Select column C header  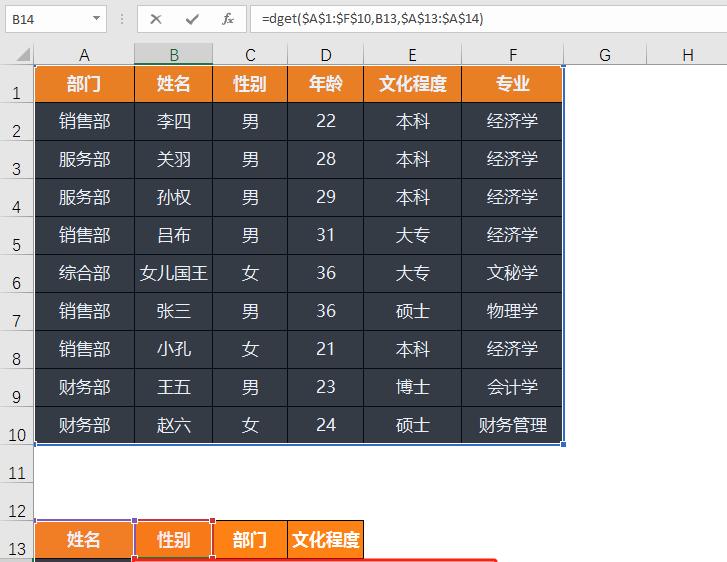250,54
